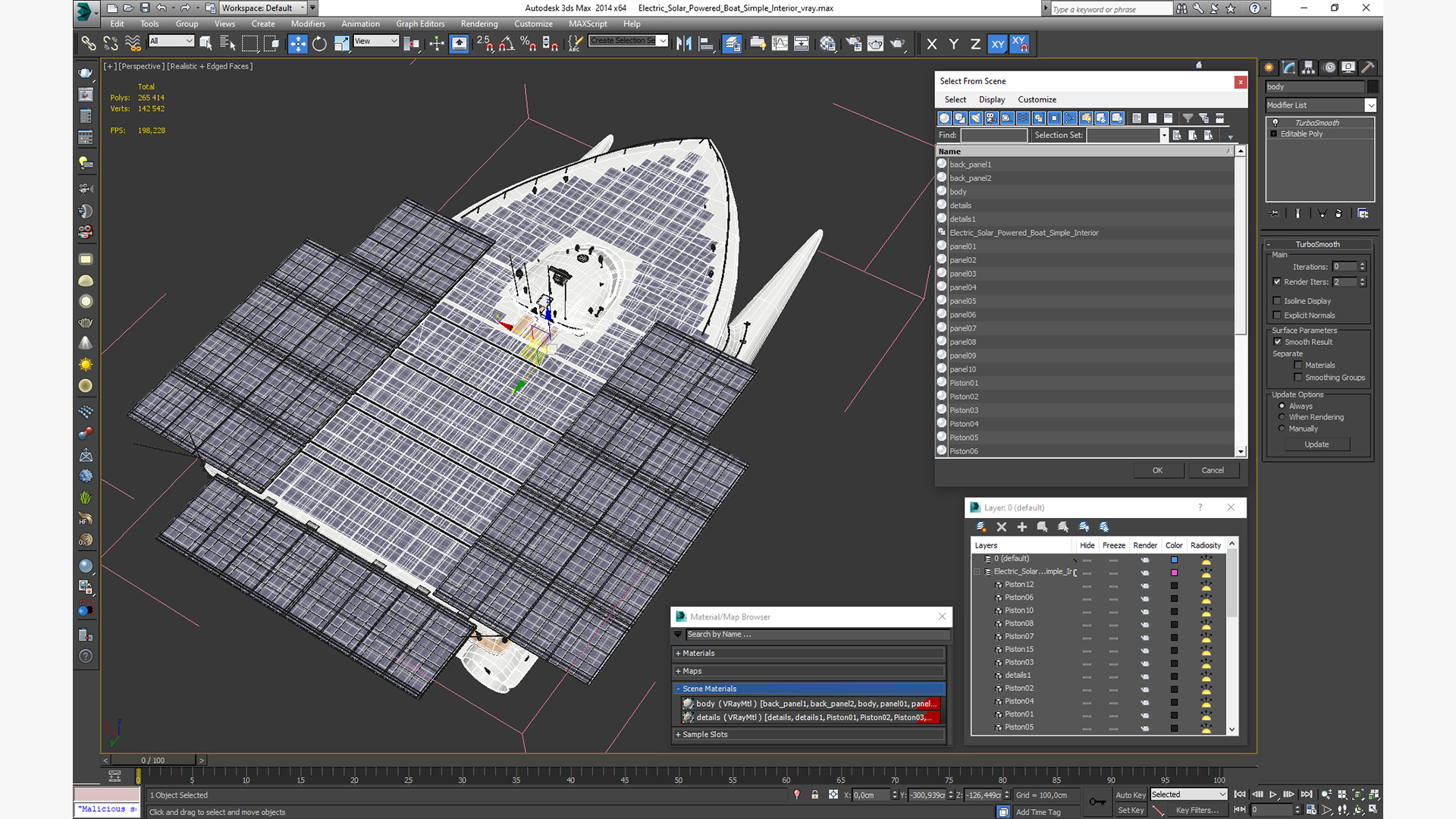Toggle the Angle Snap icon
Viewport: 1456px width, 819px height.
506,44
